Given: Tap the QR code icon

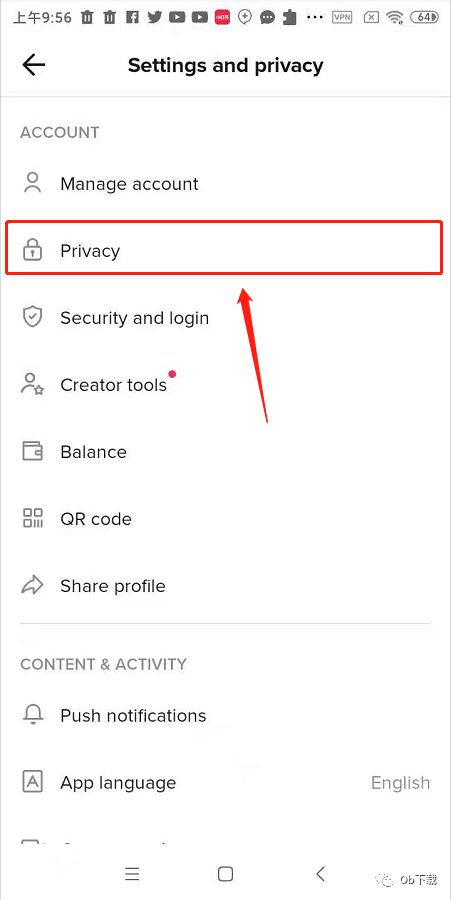Looking at the screenshot, I should tap(33, 518).
